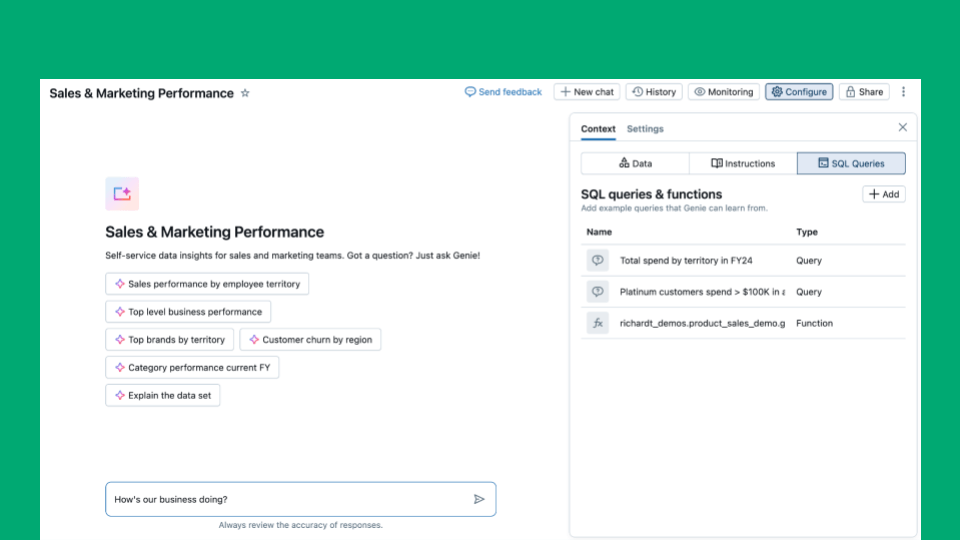Click the question input field

coord(290,499)
